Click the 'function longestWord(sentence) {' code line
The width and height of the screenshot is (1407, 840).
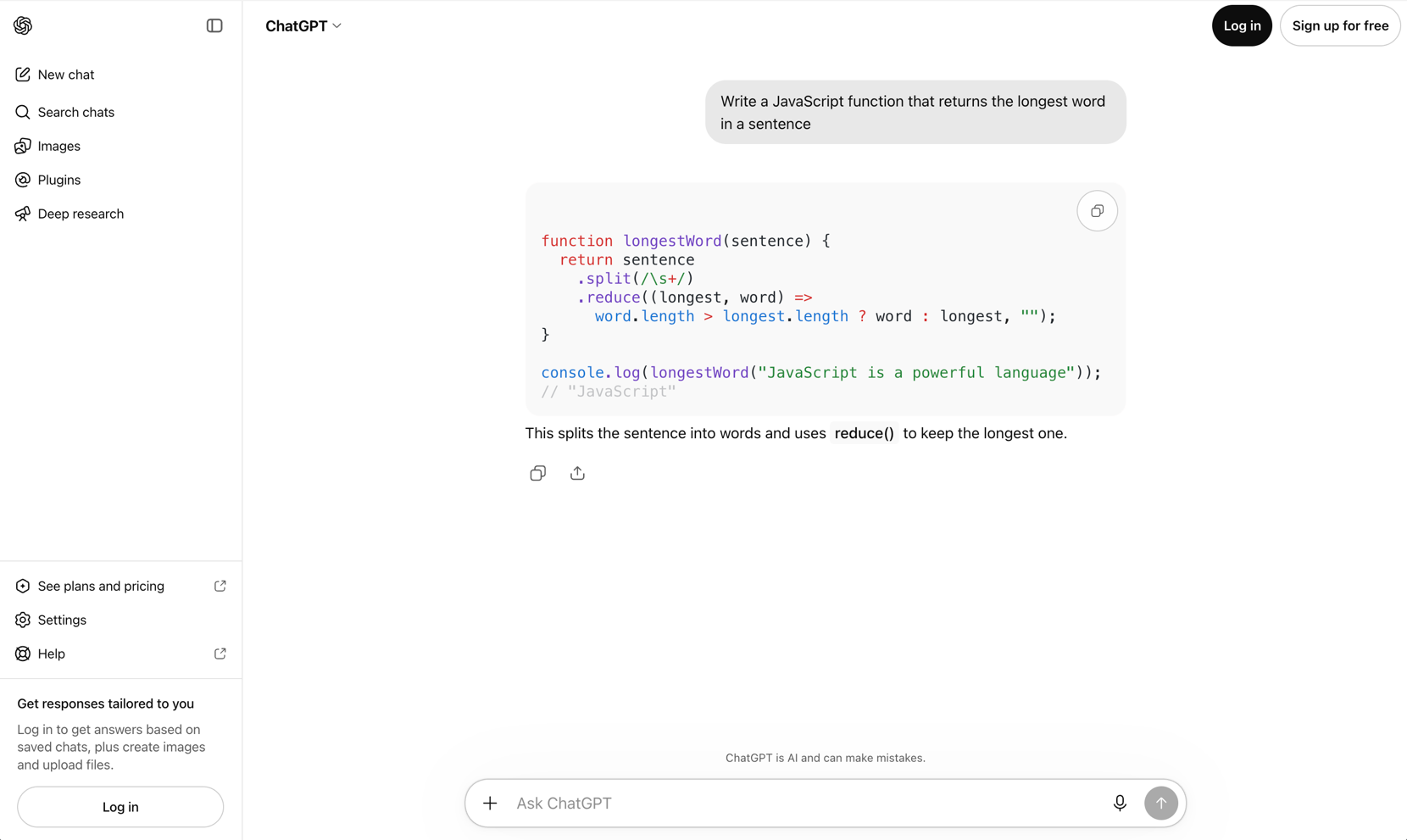tap(686, 241)
